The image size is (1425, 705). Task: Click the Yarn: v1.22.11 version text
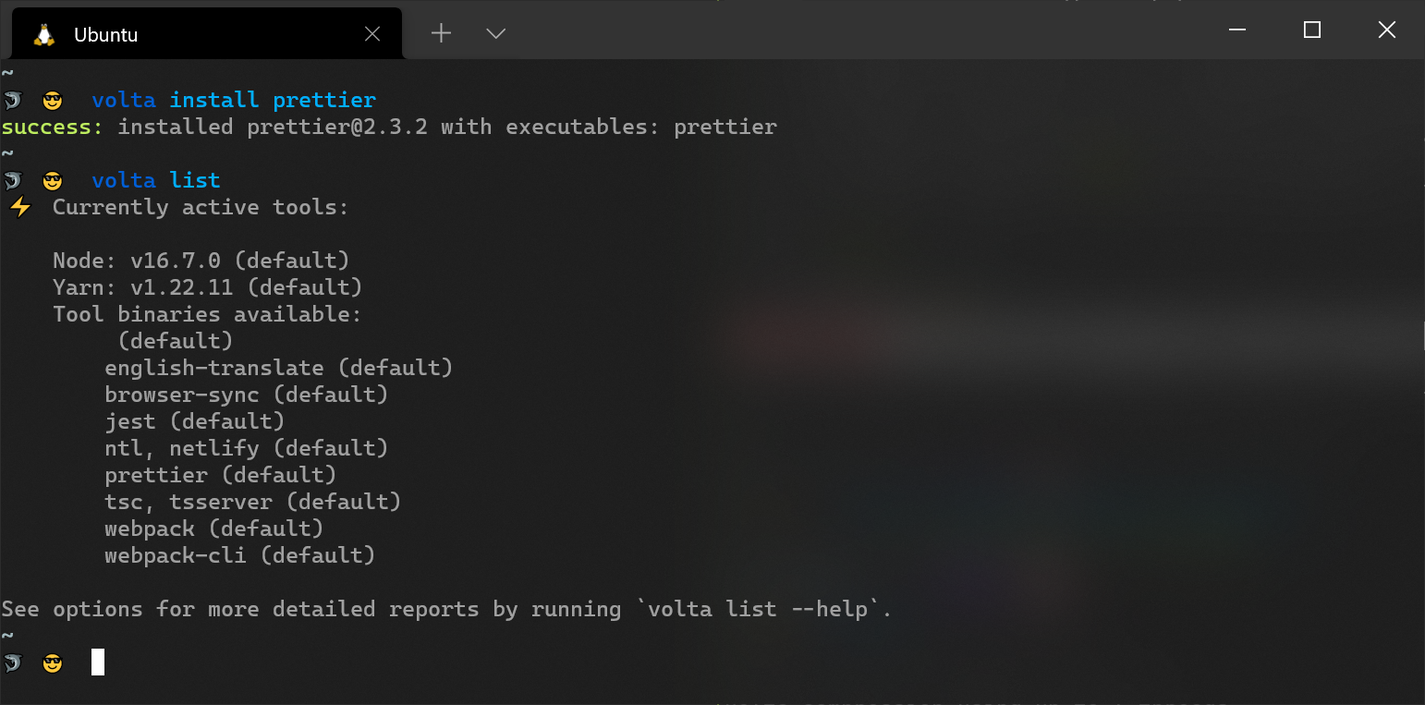pos(207,287)
